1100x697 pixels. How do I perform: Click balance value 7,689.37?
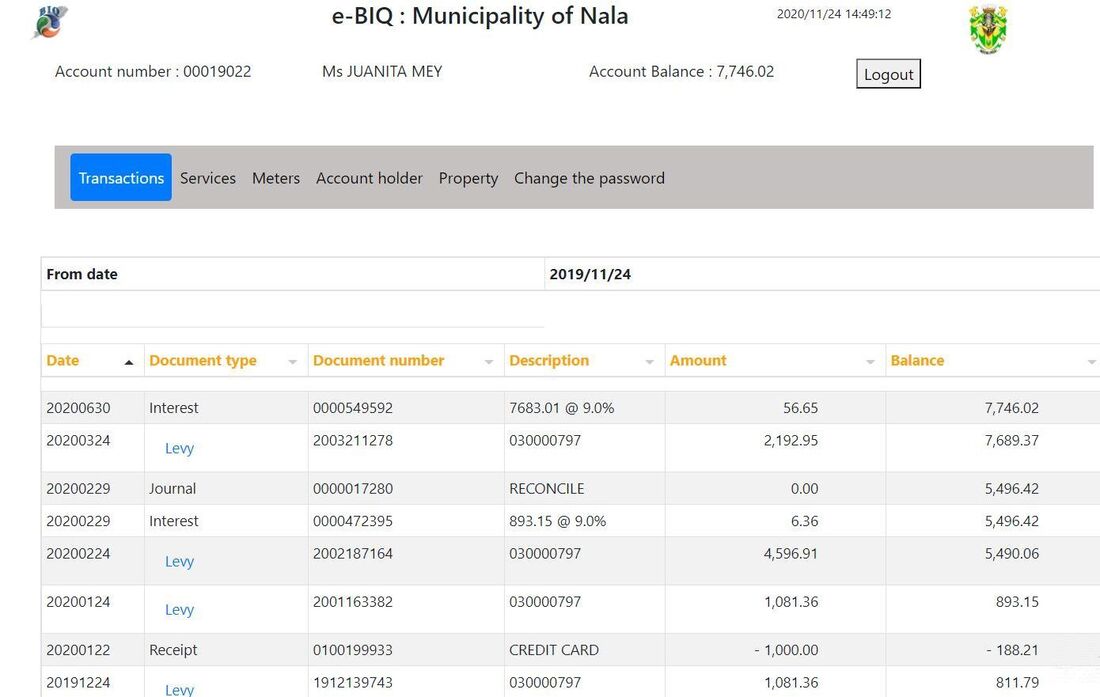[x=1012, y=440]
